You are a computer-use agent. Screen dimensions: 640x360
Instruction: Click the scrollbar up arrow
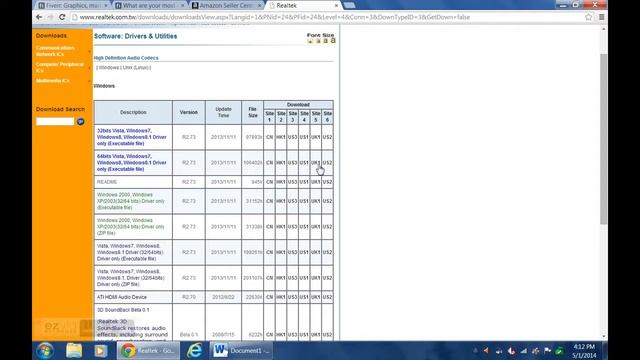604,29
